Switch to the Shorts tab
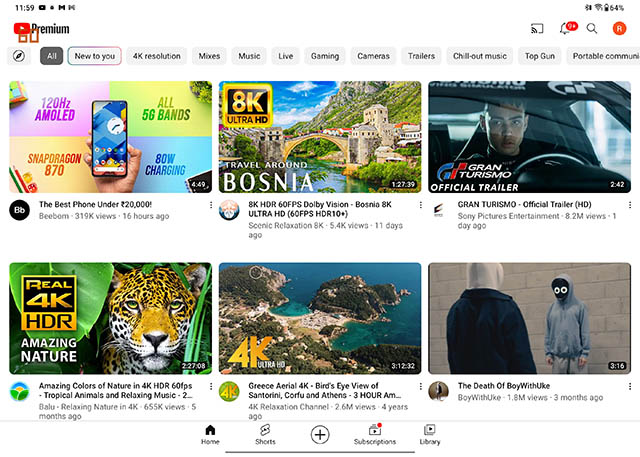The image size is (640, 457). (x=265, y=435)
